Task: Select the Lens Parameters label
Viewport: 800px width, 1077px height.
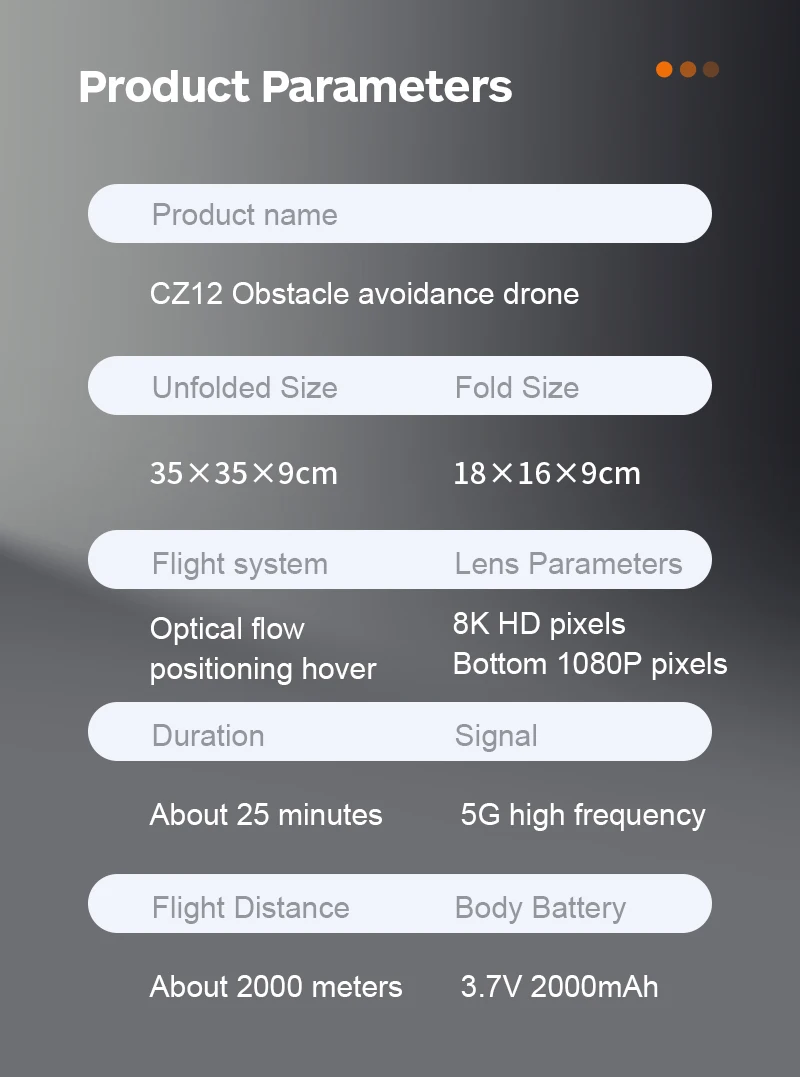Action: pyautogui.click(x=568, y=563)
